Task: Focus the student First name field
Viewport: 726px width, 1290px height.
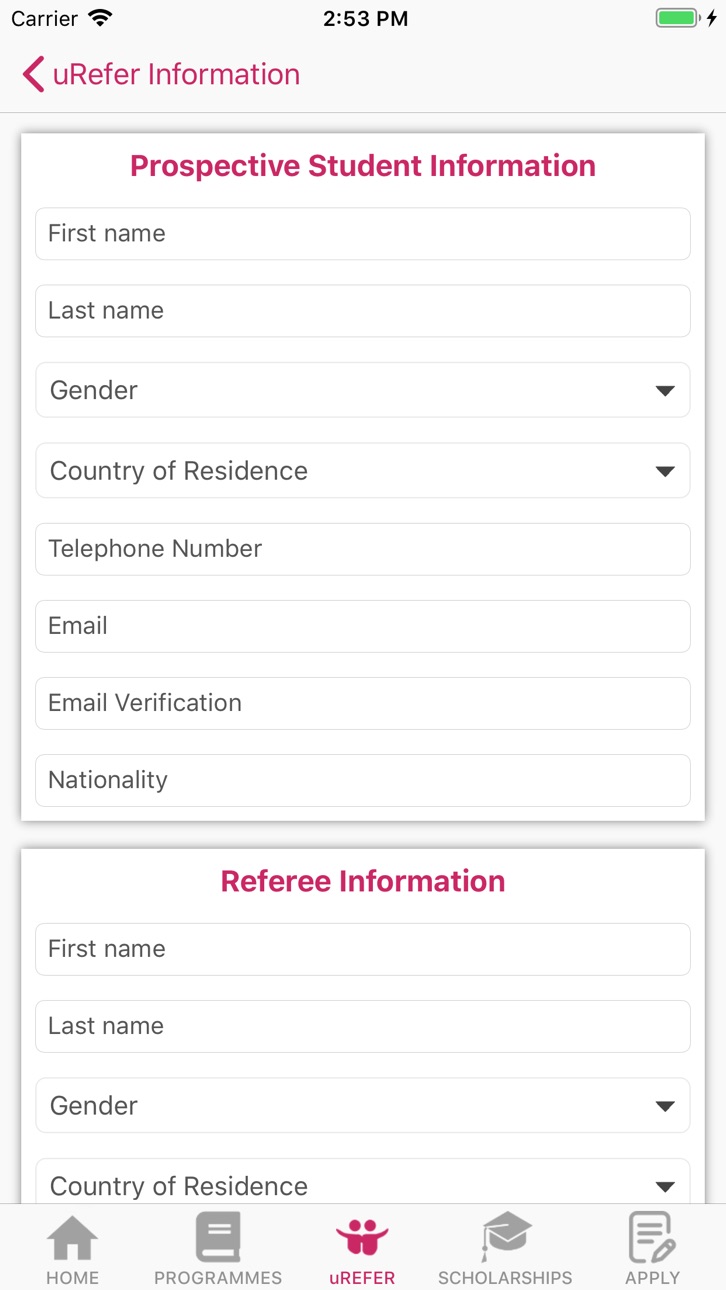Action: [x=363, y=234]
